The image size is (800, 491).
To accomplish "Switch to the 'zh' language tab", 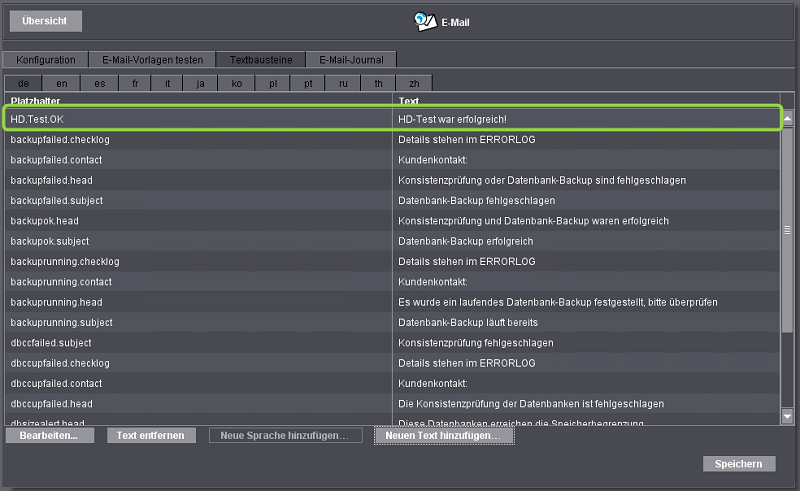I will (413, 84).
